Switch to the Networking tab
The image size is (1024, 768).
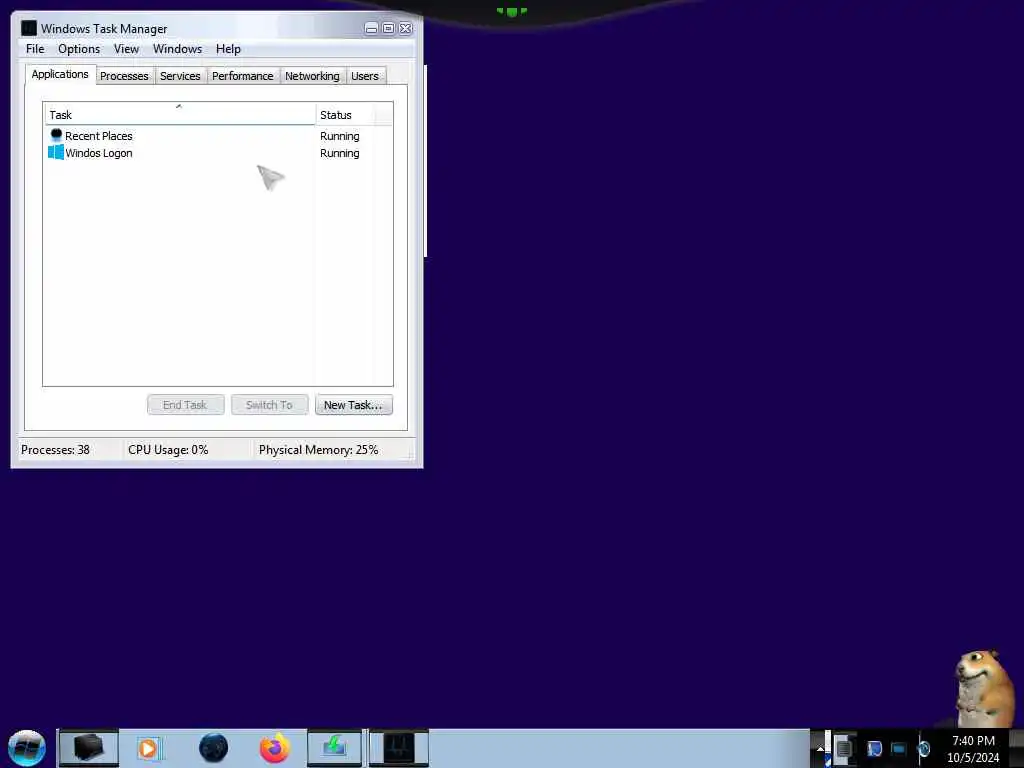312,76
